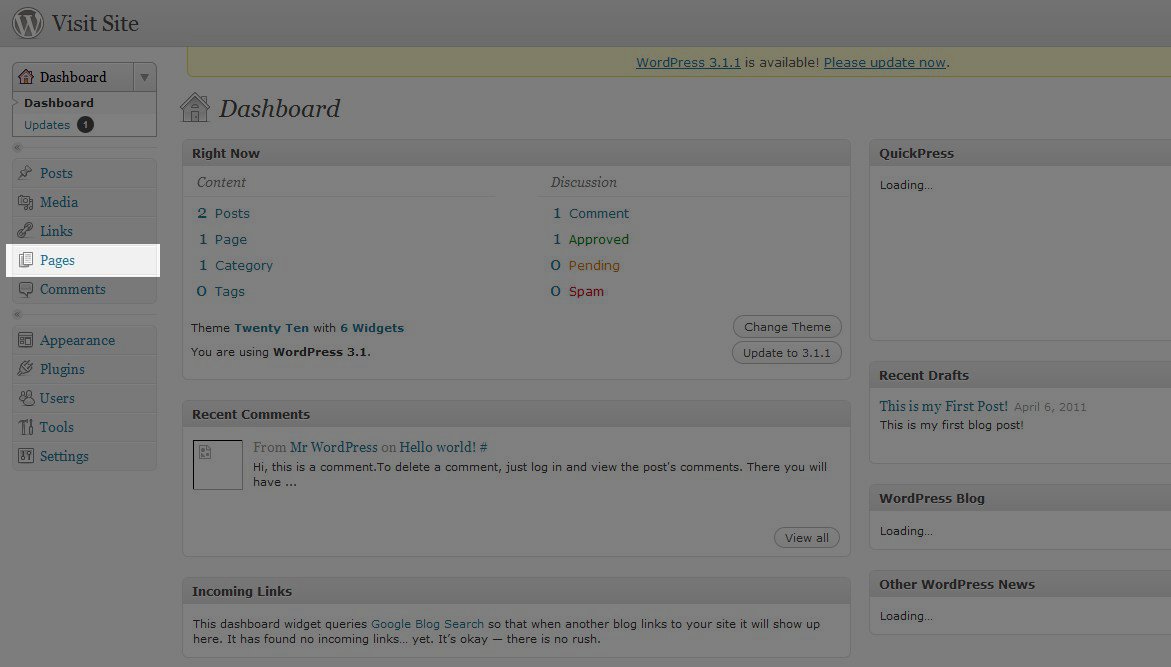The height and width of the screenshot is (667, 1171).
Task: Click the 6 Widgets link
Action: coord(372,328)
